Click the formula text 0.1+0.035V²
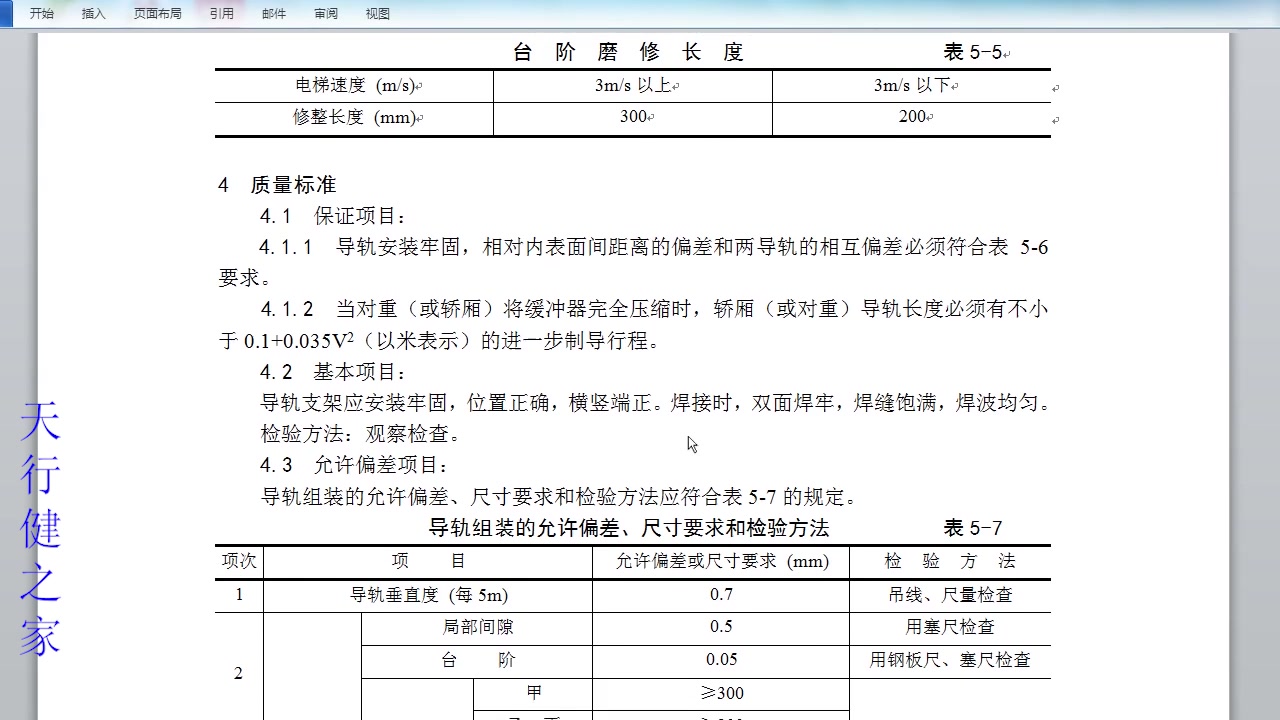The image size is (1280, 720). pos(299,341)
